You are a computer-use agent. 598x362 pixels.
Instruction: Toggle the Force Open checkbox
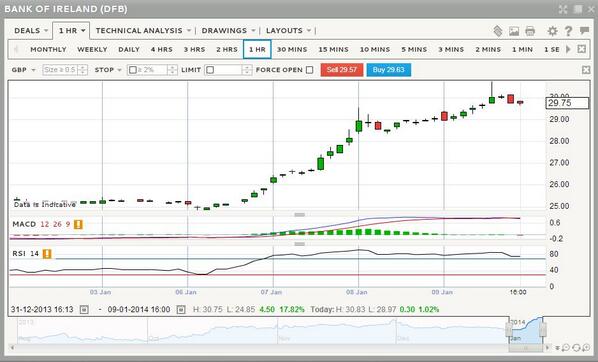click(310, 70)
